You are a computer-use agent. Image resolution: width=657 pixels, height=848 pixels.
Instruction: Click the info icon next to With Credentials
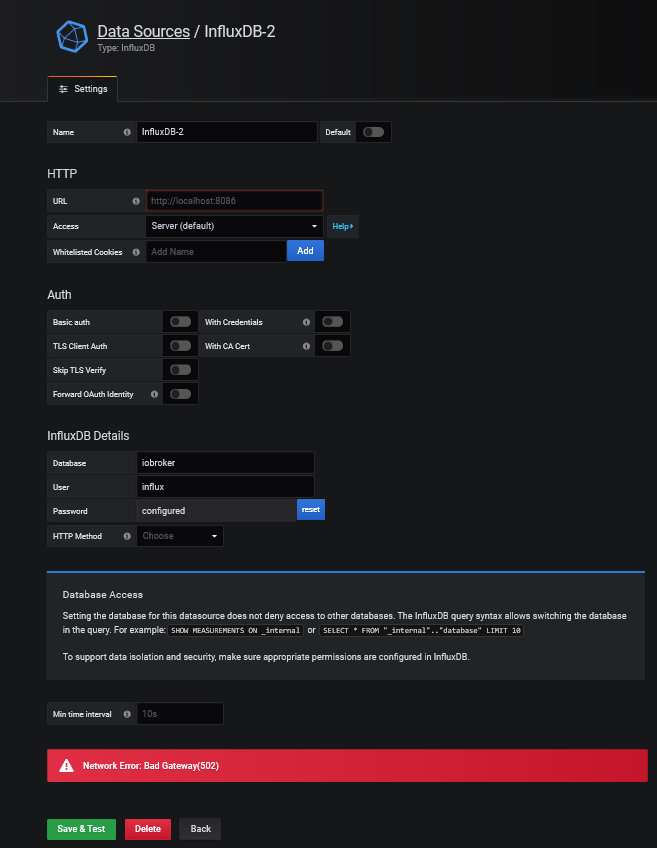(307, 322)
